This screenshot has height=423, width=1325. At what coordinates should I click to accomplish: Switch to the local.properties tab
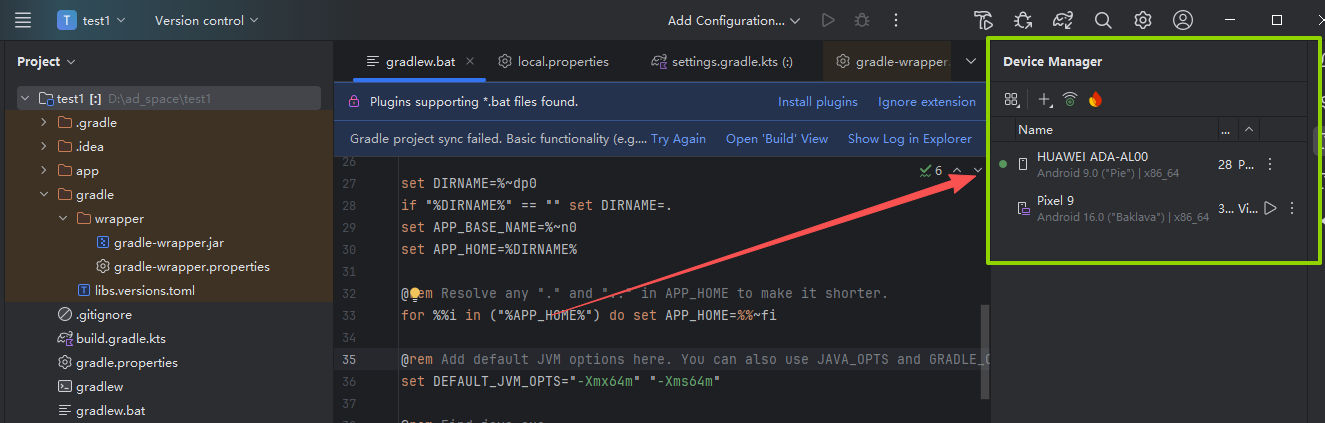[553, 62]
